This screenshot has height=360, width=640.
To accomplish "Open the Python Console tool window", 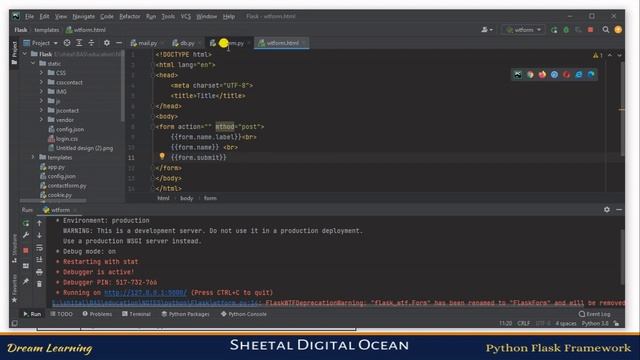I will click(244, 314).
